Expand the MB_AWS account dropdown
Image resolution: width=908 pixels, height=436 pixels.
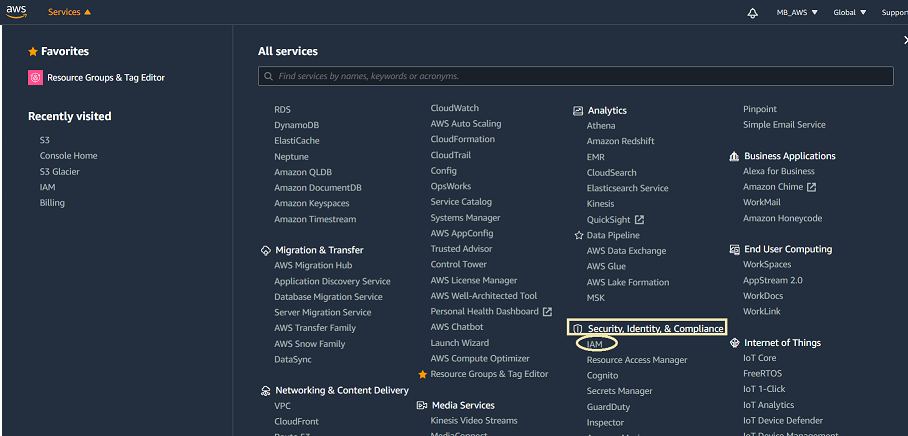point(797,13)
